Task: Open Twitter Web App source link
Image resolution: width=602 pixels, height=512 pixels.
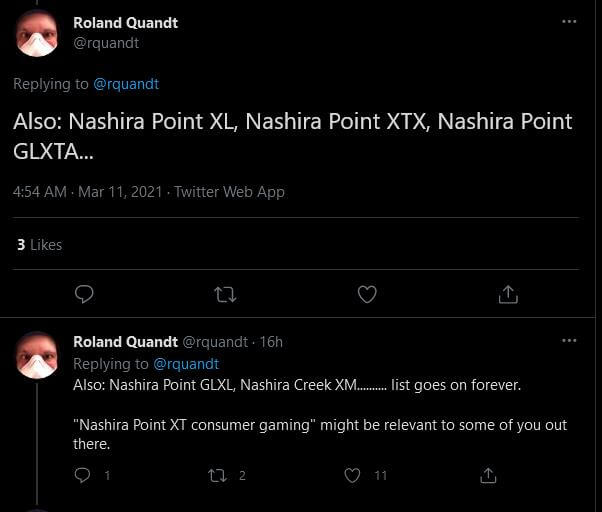Action: tap(229, 192)
